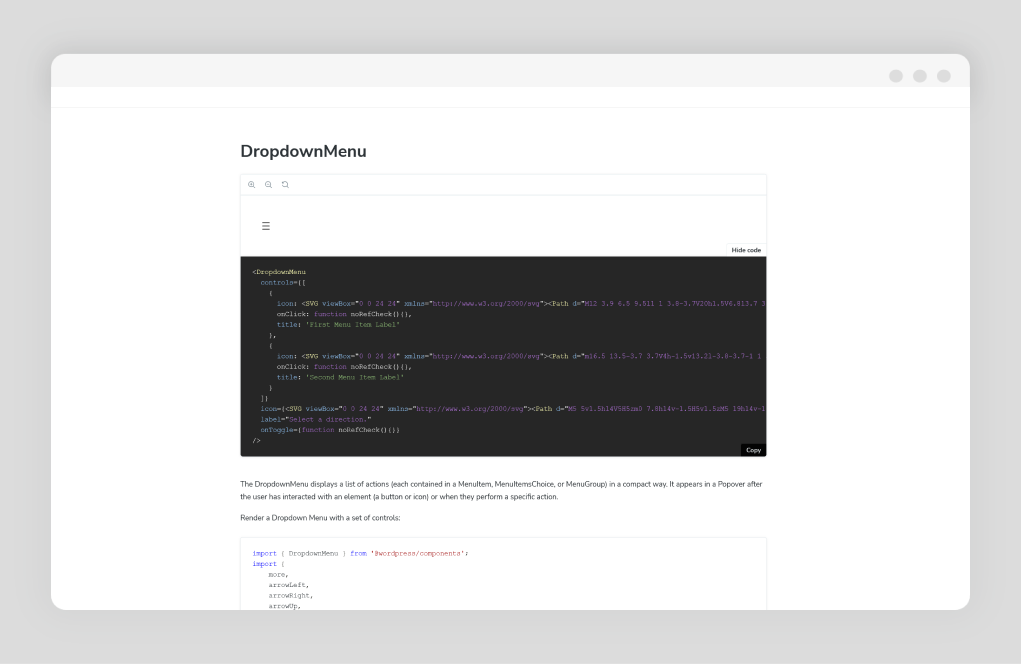Click the 'arrowRight,' import line
The width and height of the screenshot is (1021, 664).
click(x=290, y=596)
